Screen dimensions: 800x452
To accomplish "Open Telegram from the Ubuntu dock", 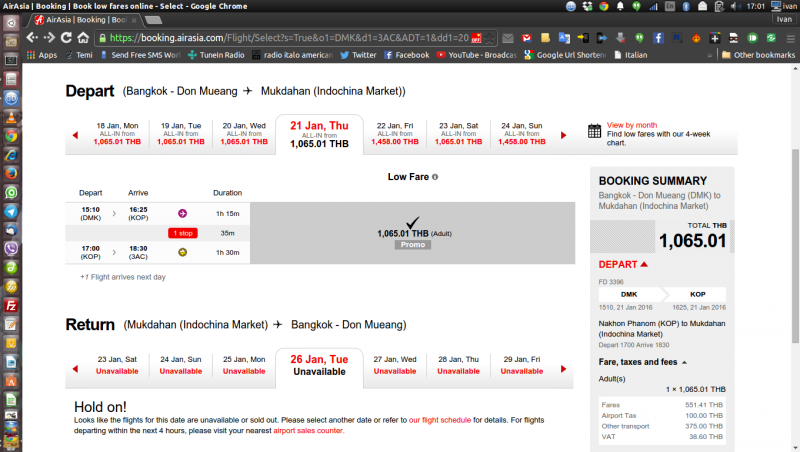I will [x=11, y=211].
